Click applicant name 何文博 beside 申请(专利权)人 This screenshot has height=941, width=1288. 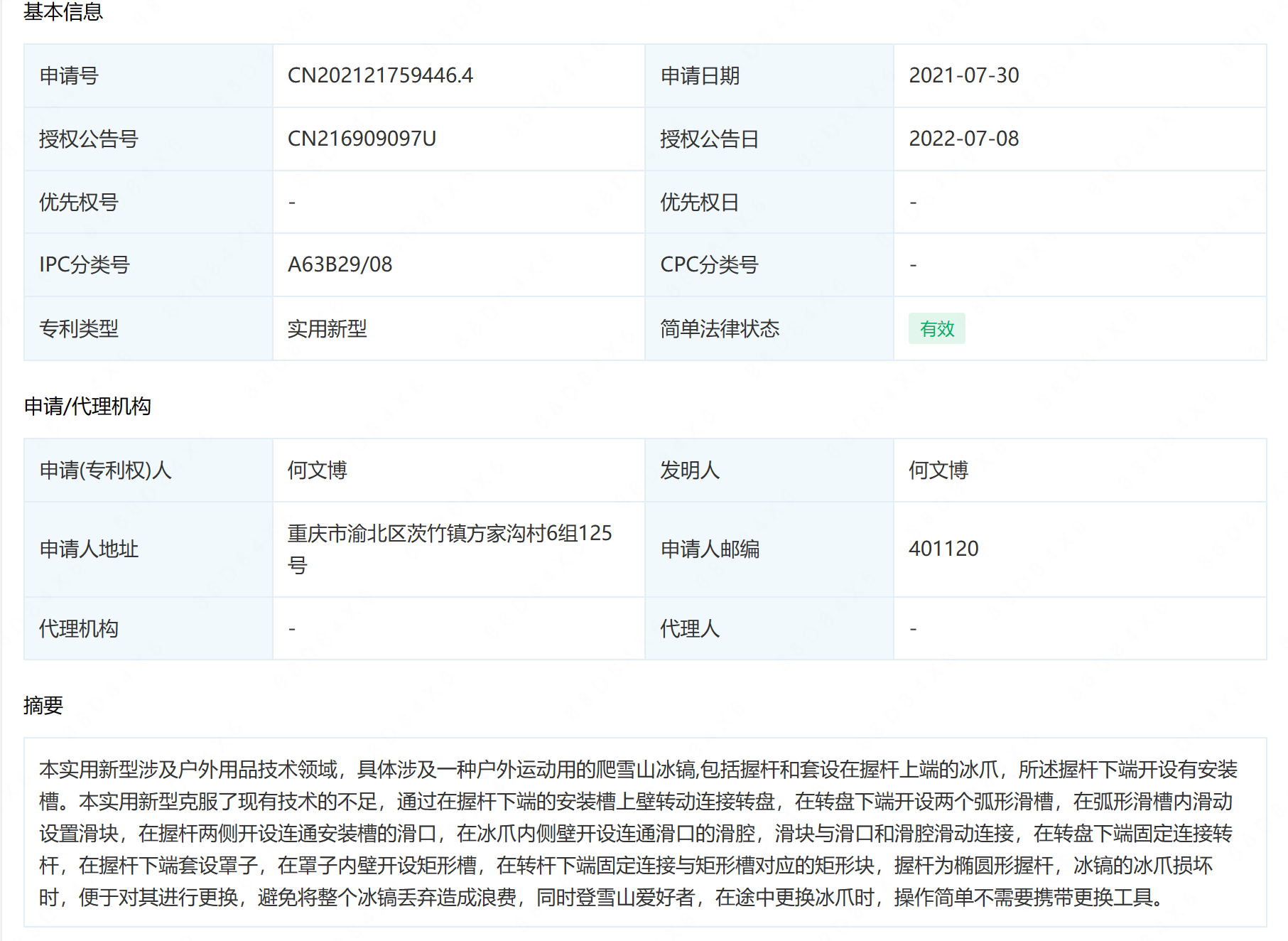[317, 470]
